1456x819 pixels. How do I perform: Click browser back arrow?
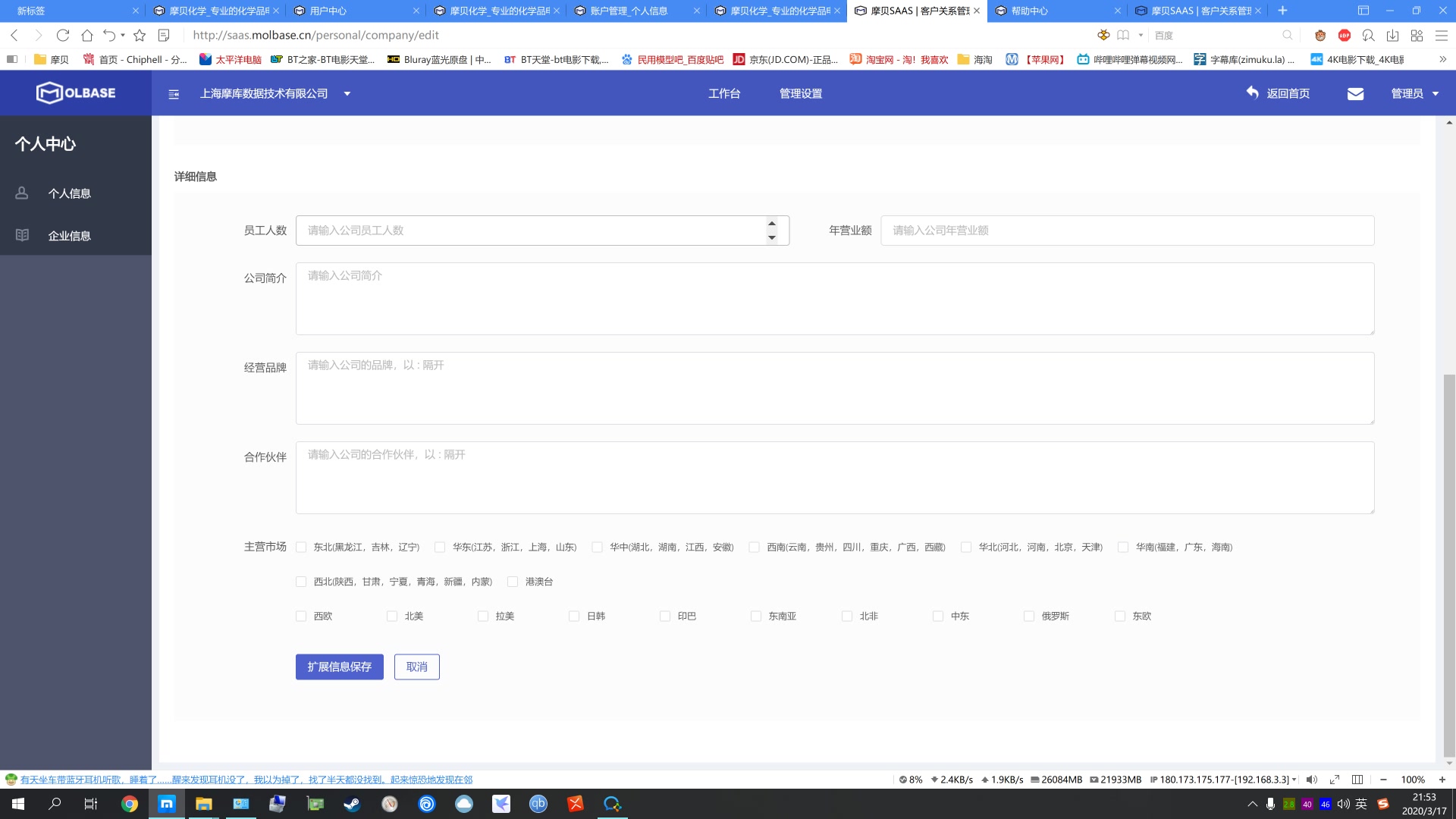click(14, 35)
